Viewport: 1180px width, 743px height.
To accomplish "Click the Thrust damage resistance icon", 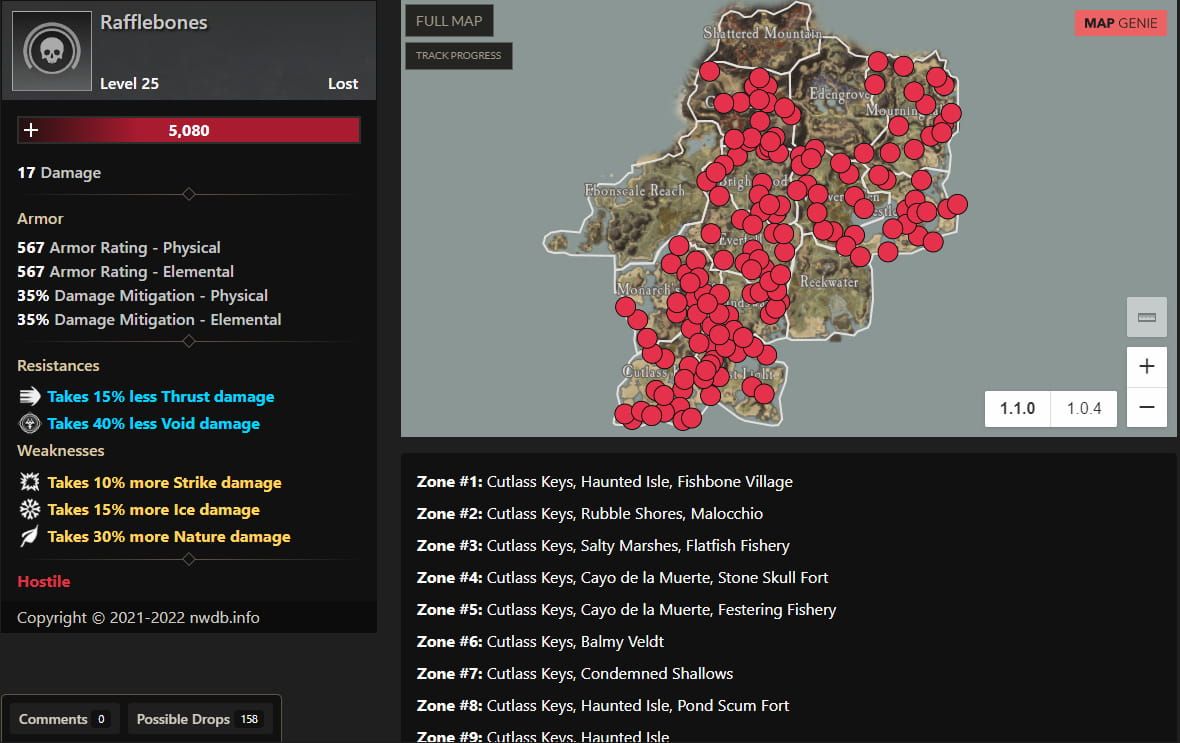I will click(29, 396).
